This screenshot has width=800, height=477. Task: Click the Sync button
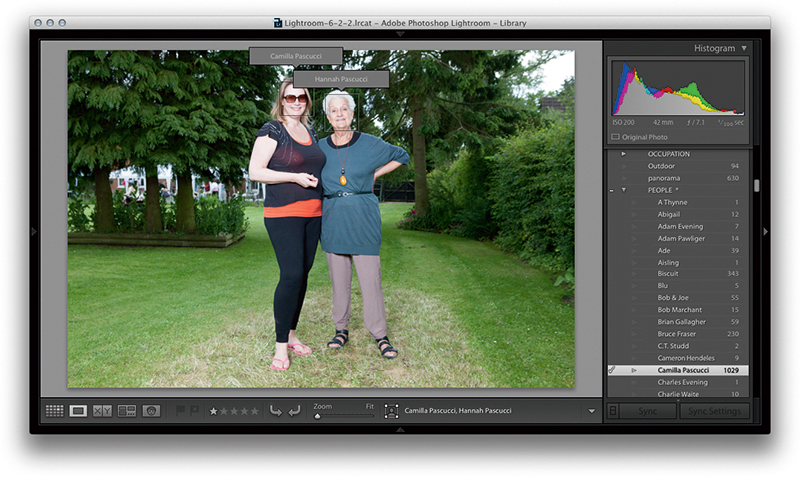[648, 411]
